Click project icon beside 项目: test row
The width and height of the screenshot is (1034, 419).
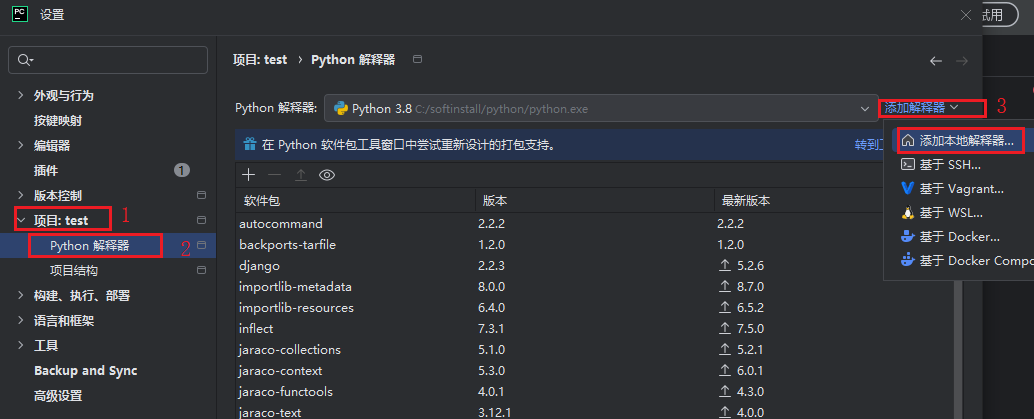pos(202,220)
